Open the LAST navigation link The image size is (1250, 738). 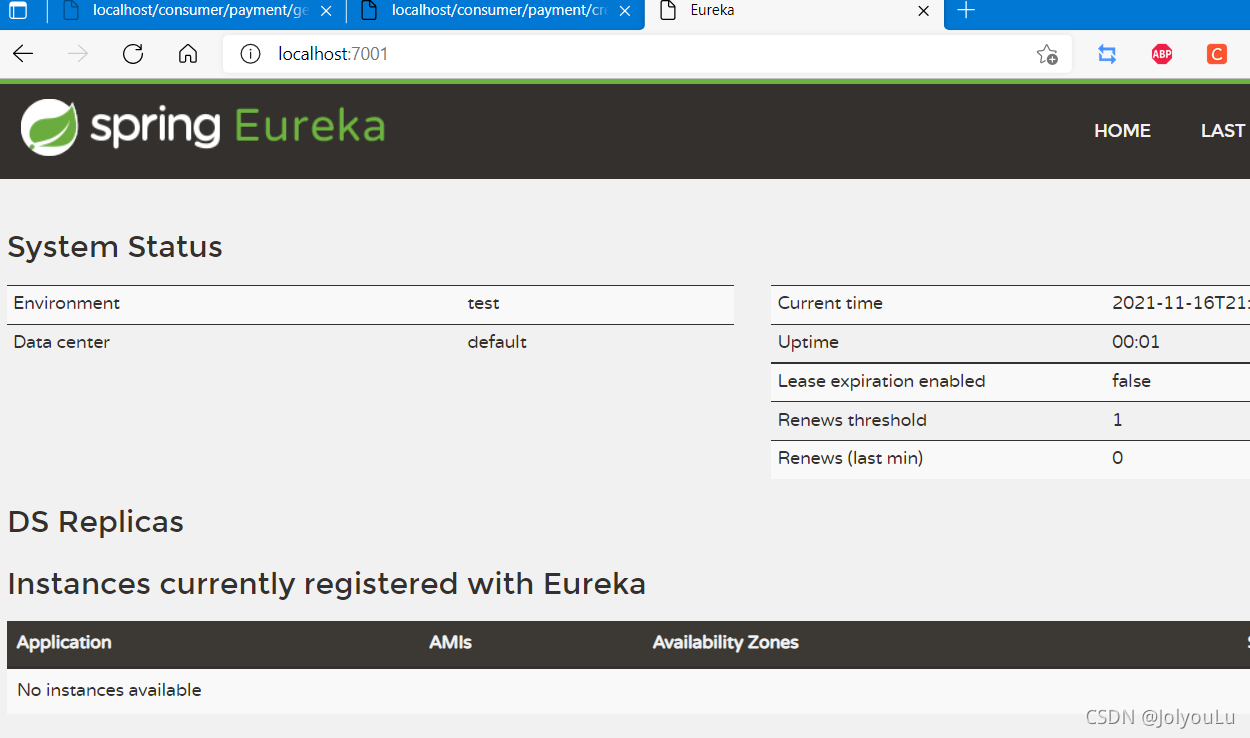(x=1224, y=131)
